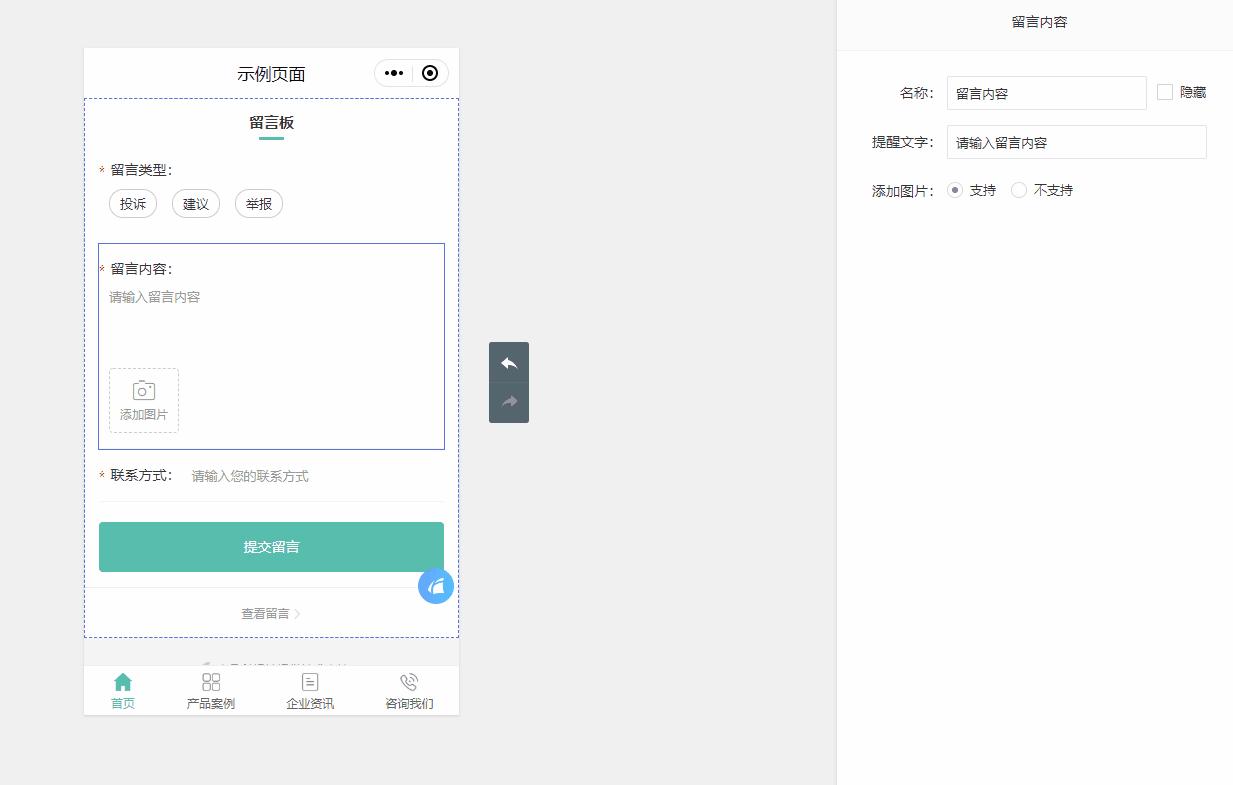Choose the 举报 category option
The width and height of the screenshot is (1233, 785).
(258, 203)
